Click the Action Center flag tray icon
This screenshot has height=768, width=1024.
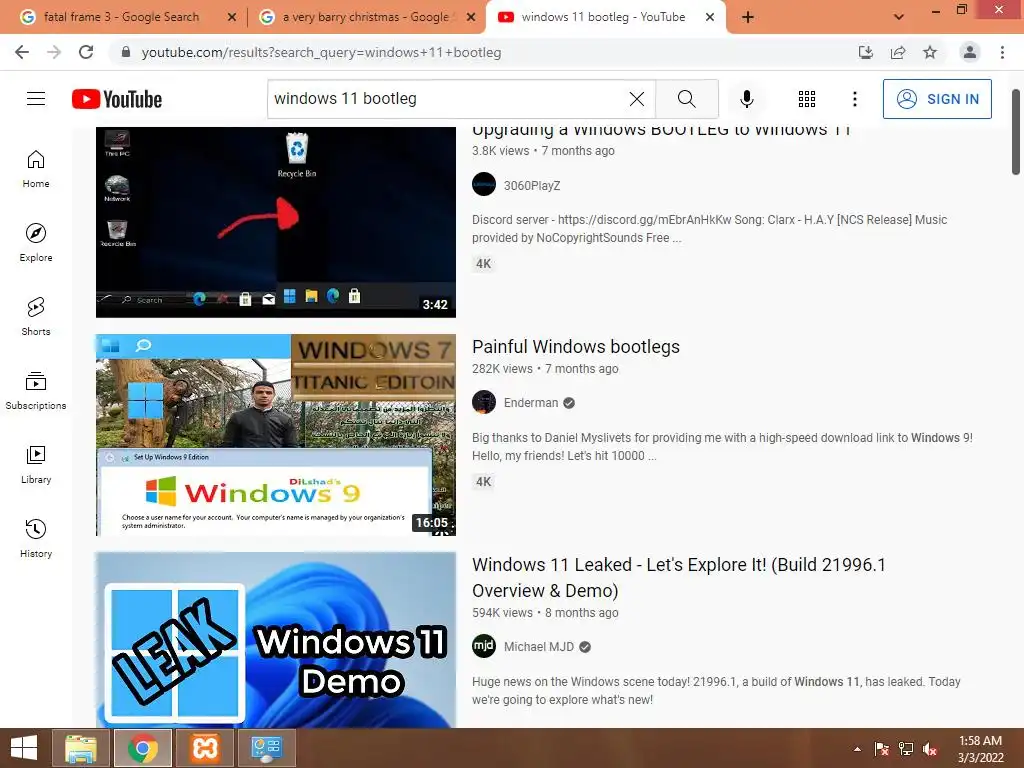882,749
